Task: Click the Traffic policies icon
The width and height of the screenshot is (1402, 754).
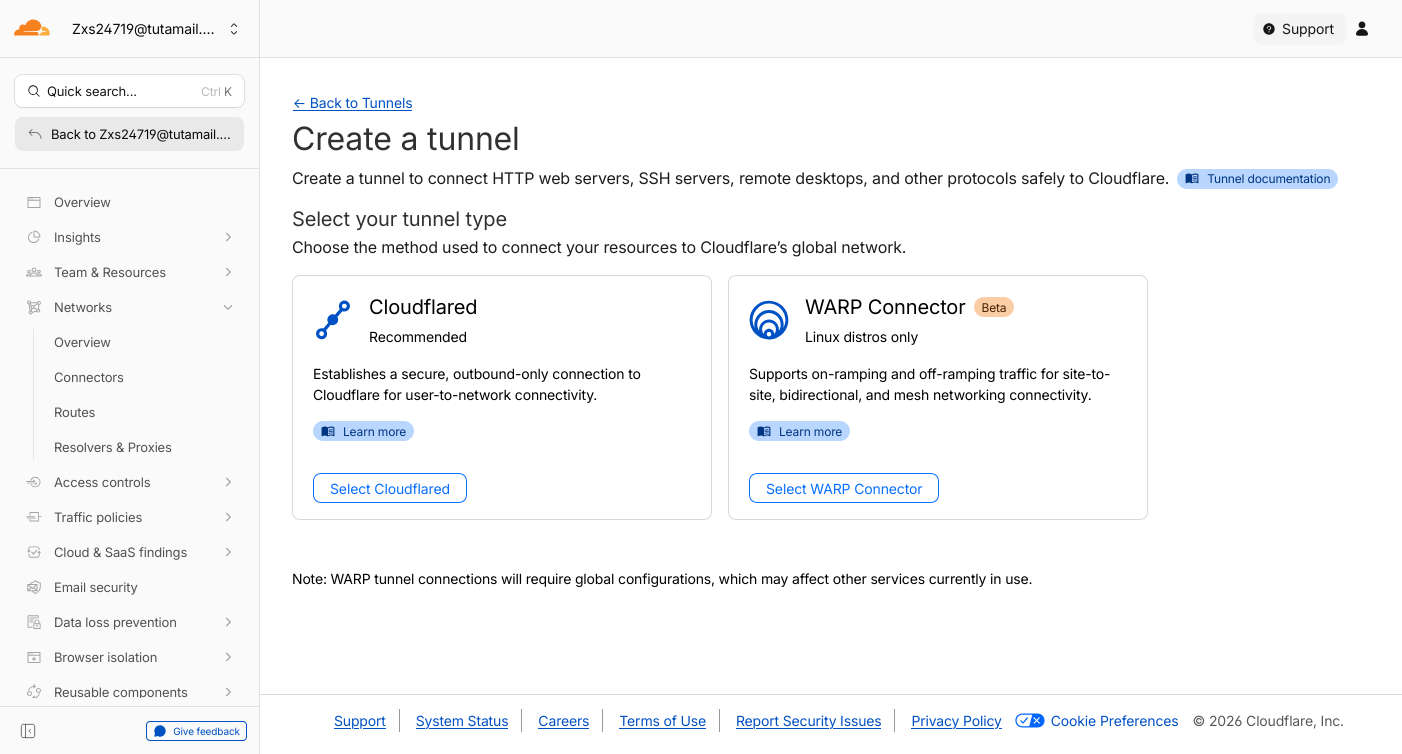Action: point(34,517)
